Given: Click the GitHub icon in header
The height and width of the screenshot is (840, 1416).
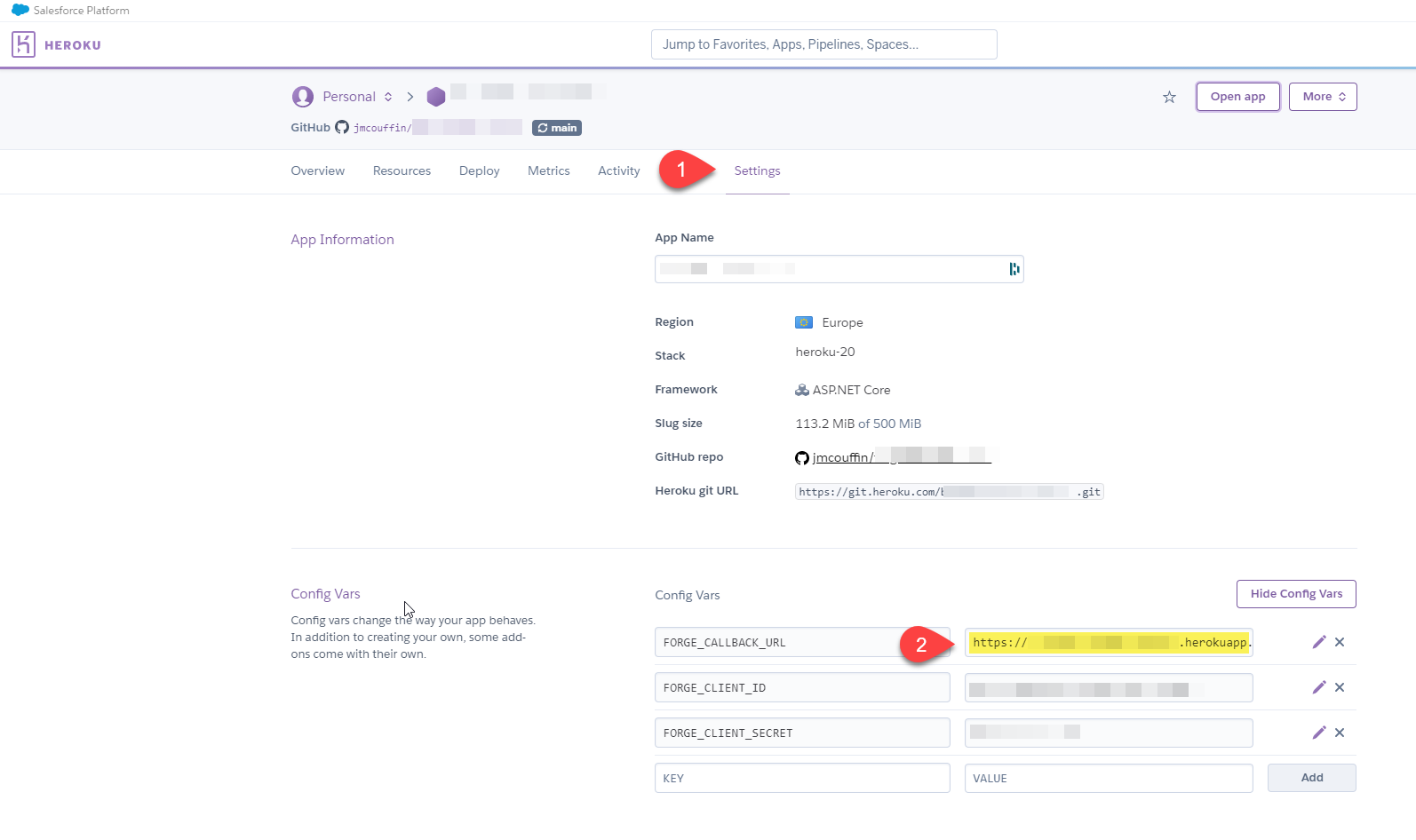Looking at the screenshot, I should [x=342, y=128].
